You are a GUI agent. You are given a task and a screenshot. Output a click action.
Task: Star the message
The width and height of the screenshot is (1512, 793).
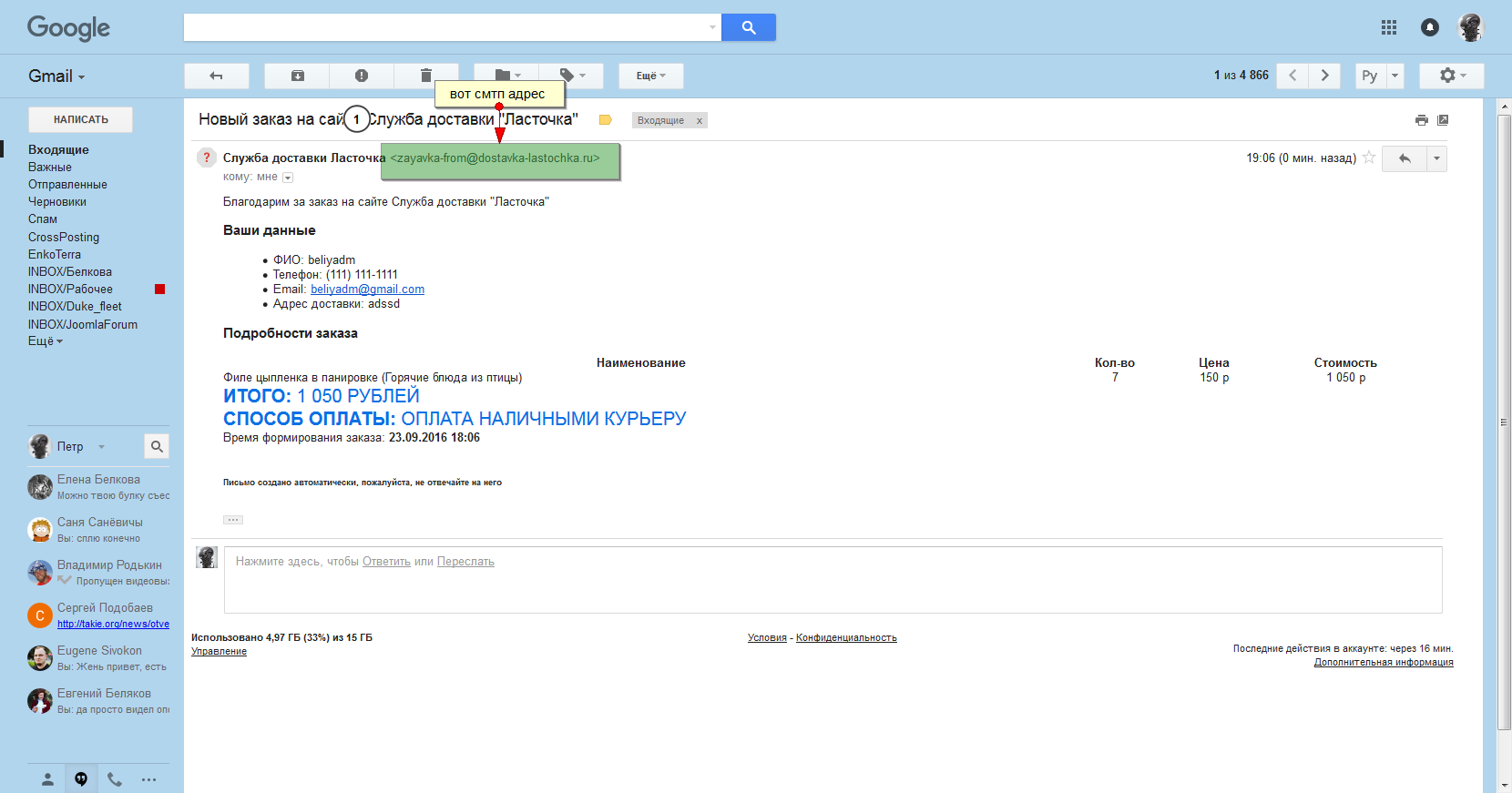pos(1369,158)
